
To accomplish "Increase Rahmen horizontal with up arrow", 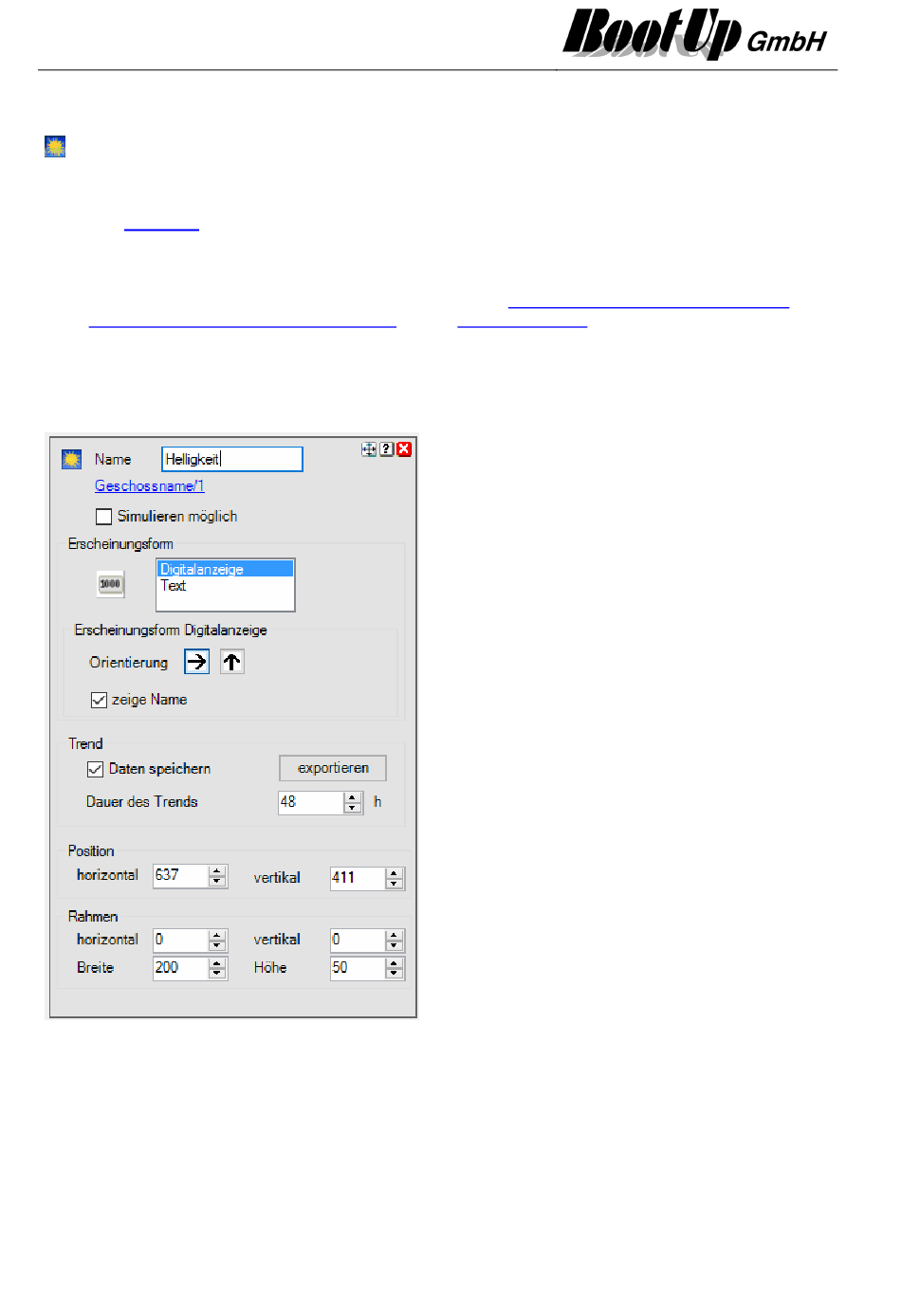I will point(217,935).
